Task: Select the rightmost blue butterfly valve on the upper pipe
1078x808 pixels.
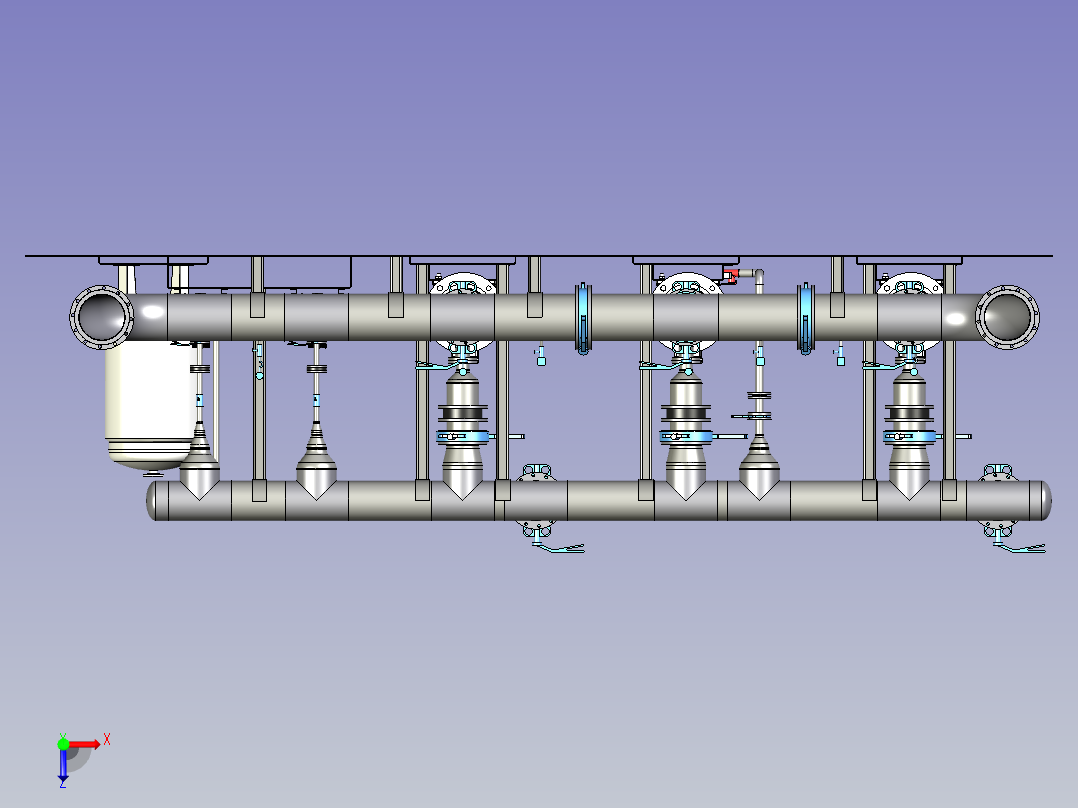Action: 806,318
